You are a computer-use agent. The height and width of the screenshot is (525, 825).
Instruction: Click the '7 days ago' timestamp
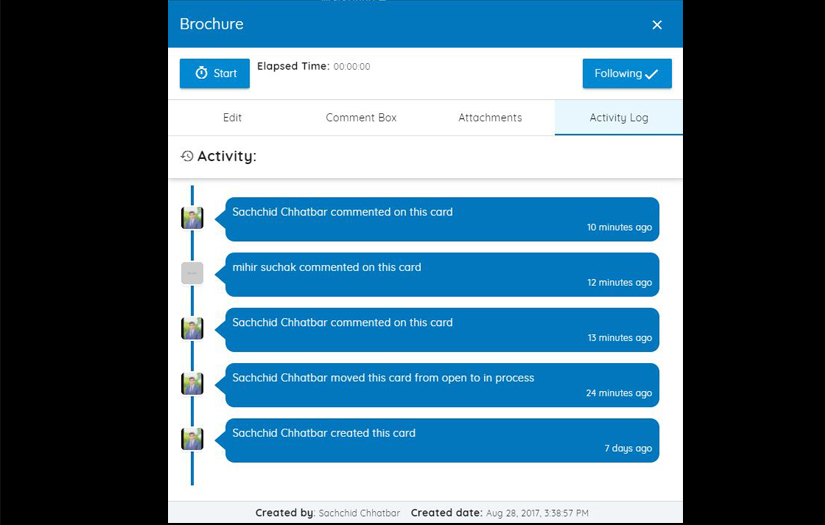(628, 448)
